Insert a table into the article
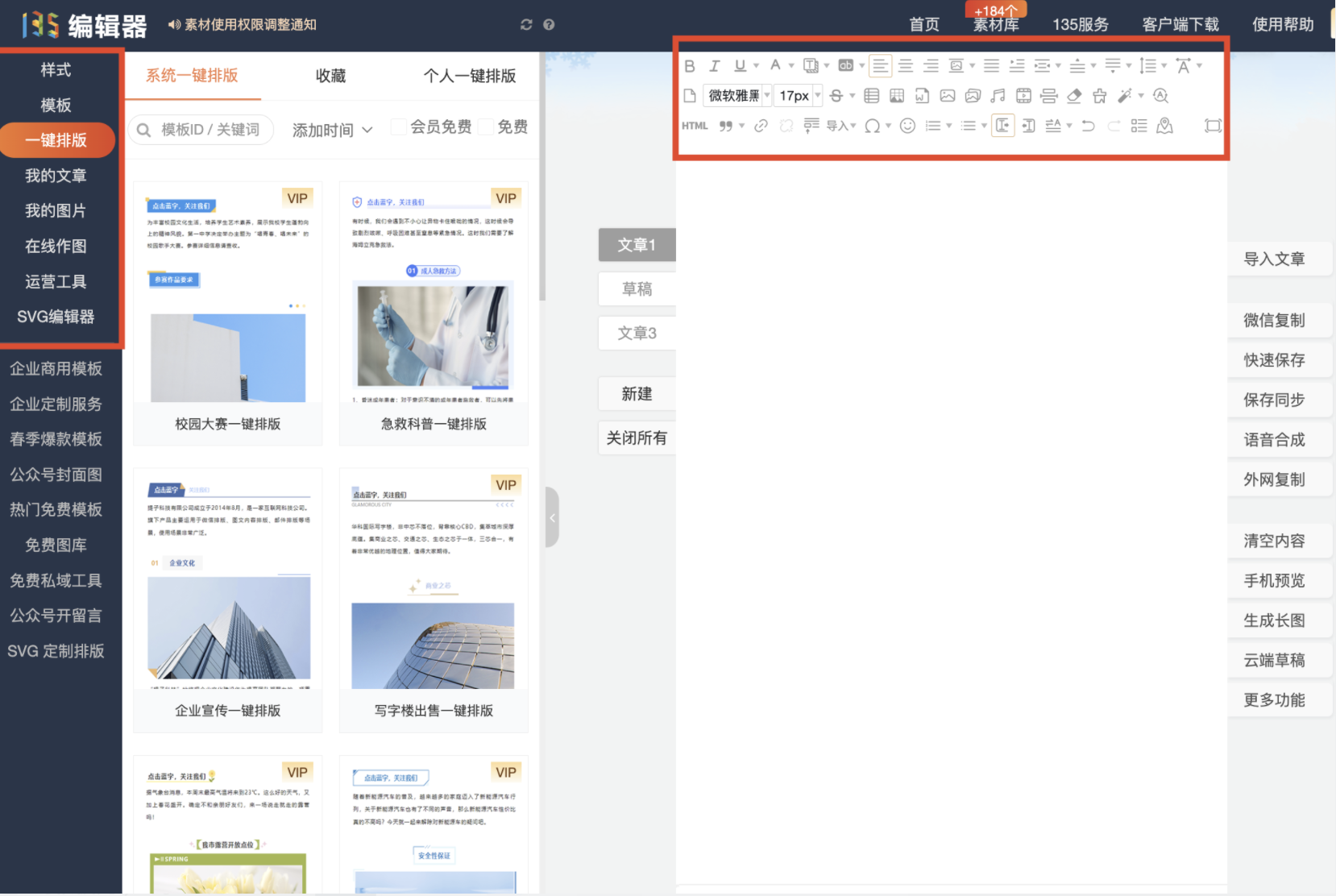1336x896 pixels. tap(872, 96)
